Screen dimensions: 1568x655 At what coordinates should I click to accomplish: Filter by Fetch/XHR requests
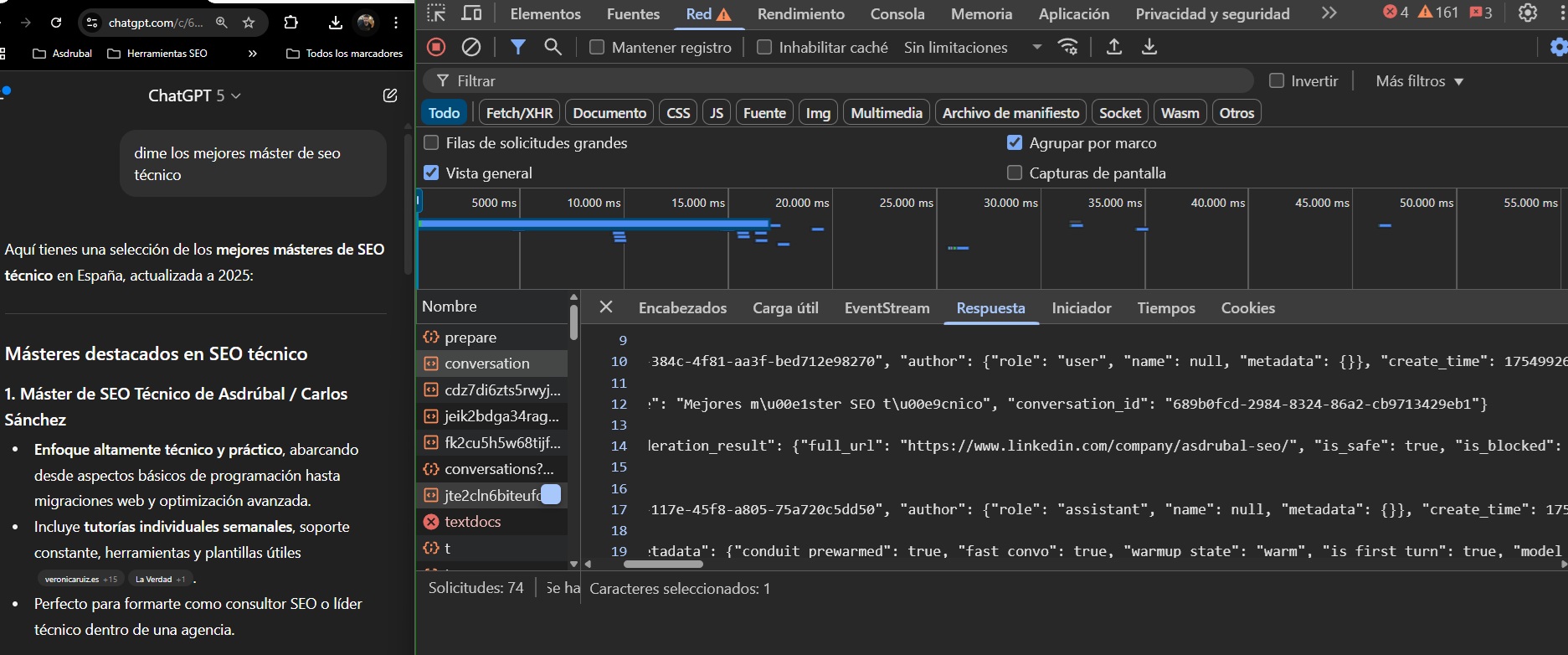click(519, 113)
